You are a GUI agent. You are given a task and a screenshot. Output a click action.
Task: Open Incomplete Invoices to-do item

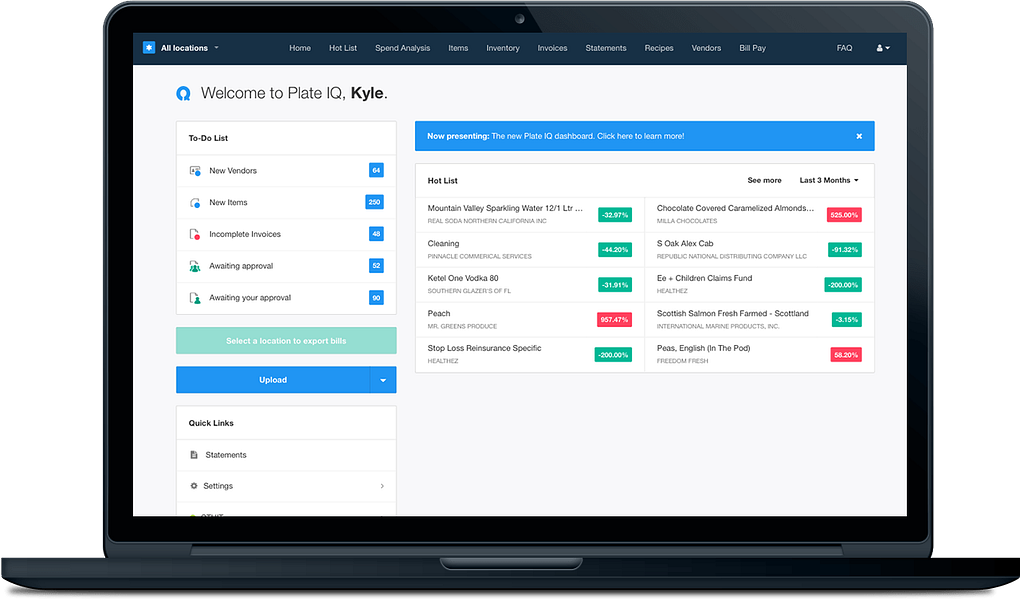click(286, 234)
